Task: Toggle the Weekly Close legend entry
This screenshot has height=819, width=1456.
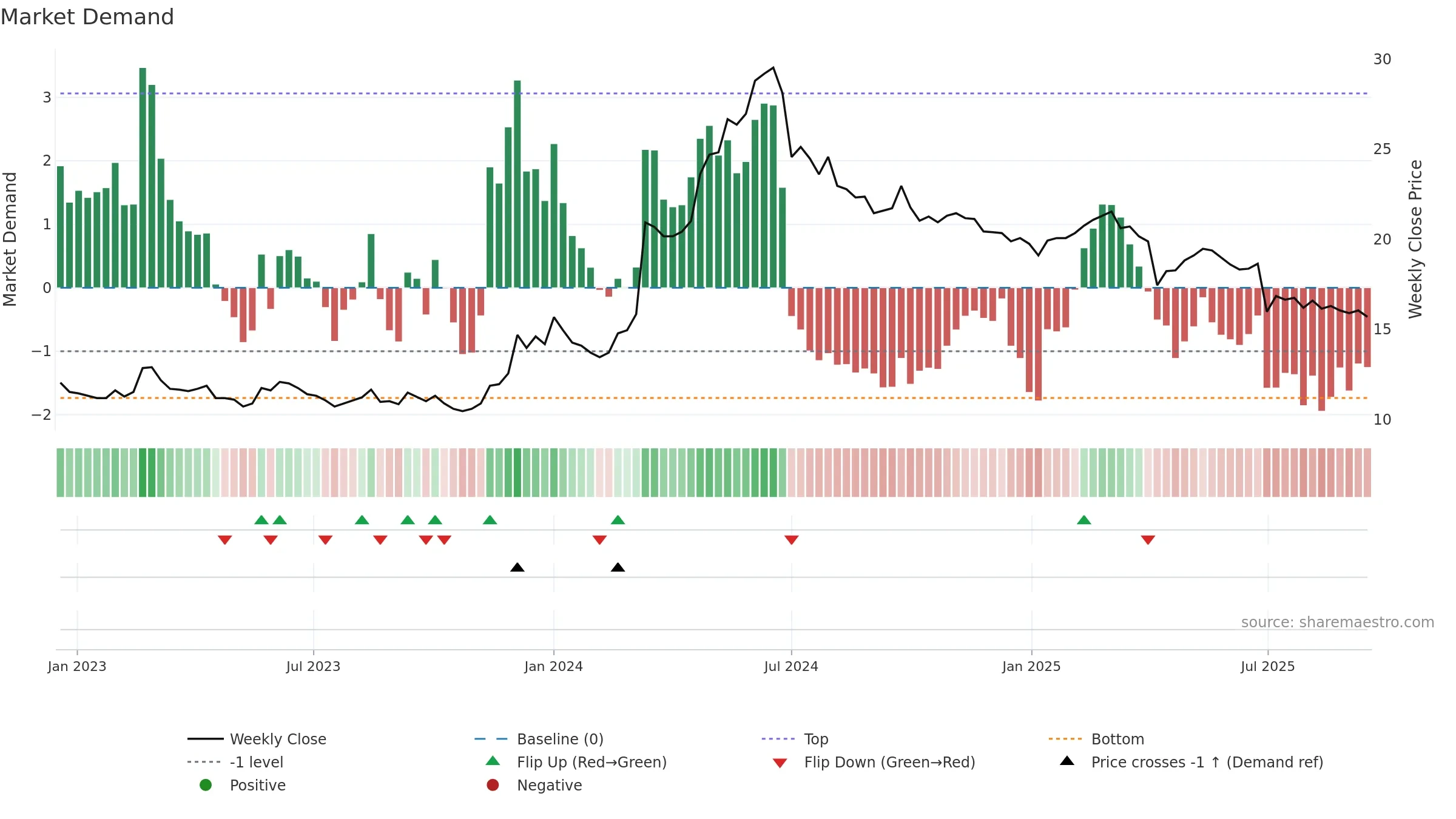Action: (x=257, y=739)
